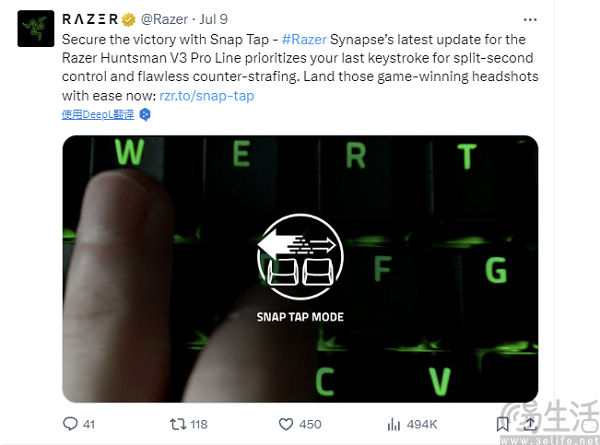Click the 118 repost count
This screenshot has width=600, height=445.
(x=199, y=424)
